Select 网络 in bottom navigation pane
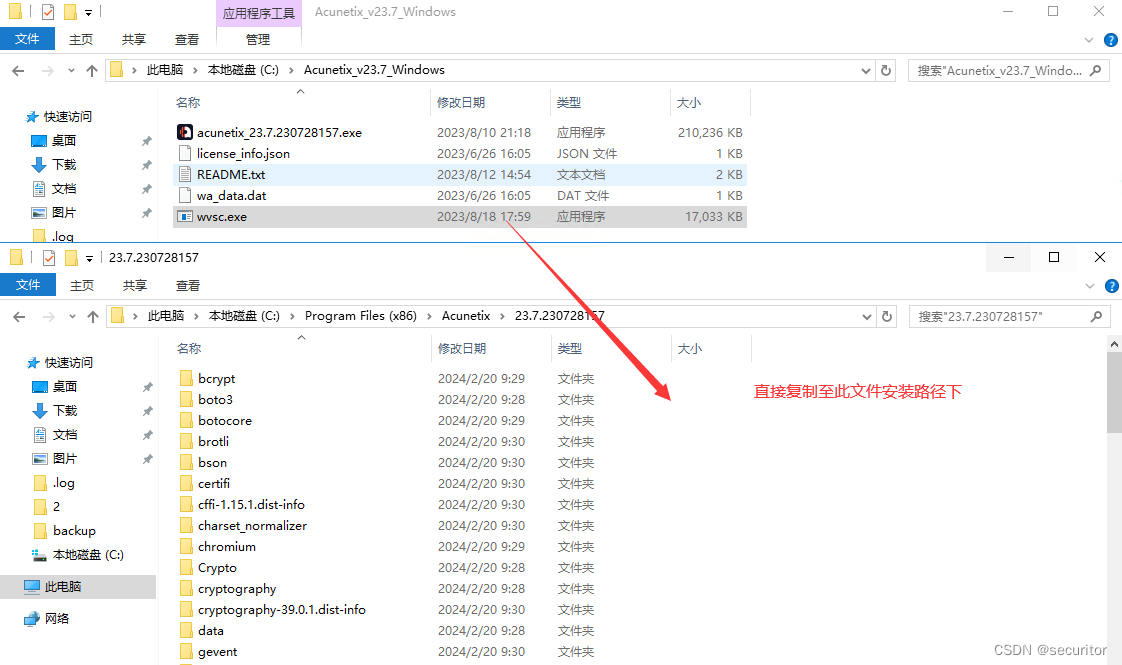 click(x=57, y=618)
